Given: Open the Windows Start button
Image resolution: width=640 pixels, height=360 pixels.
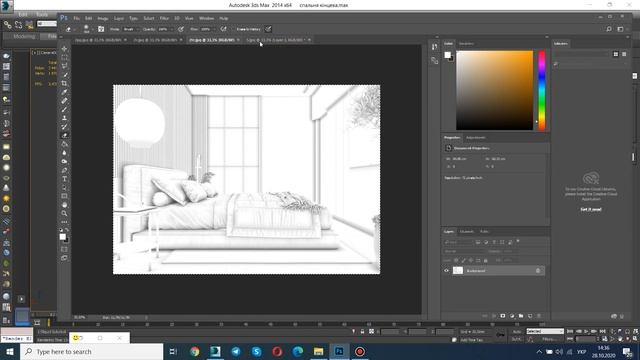Looking at the screenshot, I should tap(9, 351).
